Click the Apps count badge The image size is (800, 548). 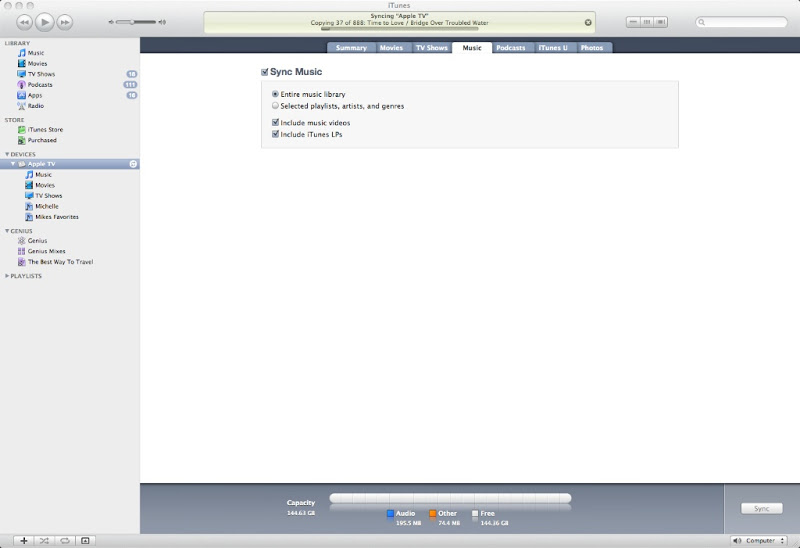[x=132, y=95]
